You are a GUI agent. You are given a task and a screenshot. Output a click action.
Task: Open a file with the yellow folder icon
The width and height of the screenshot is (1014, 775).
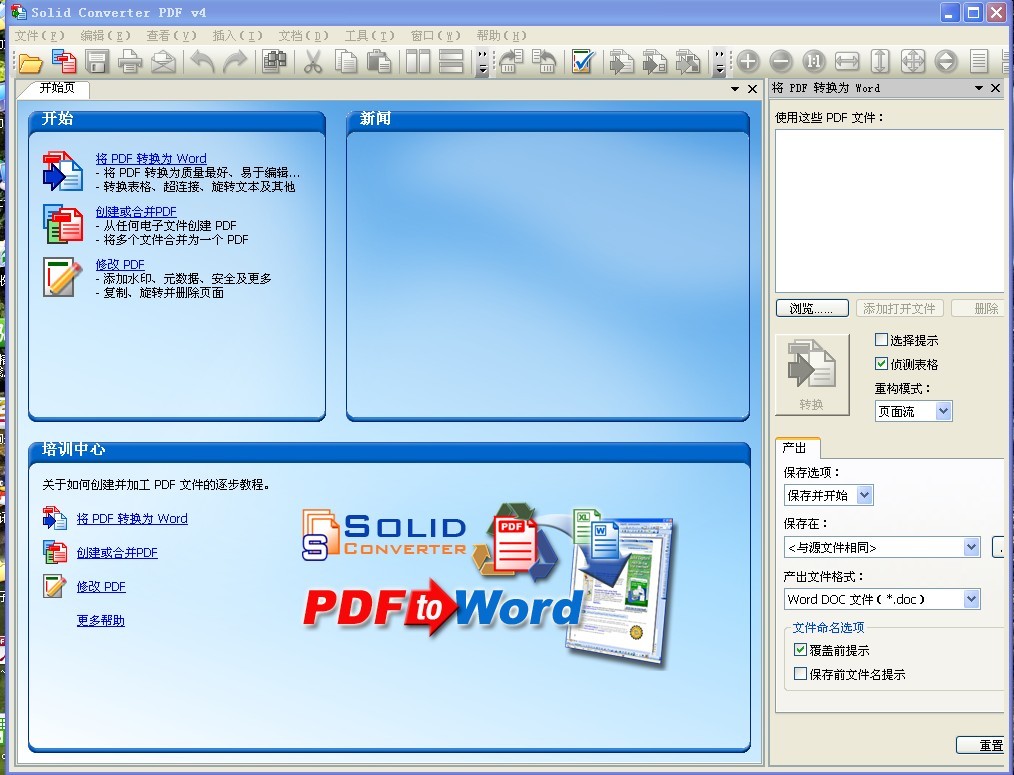[x=30, y=62]
